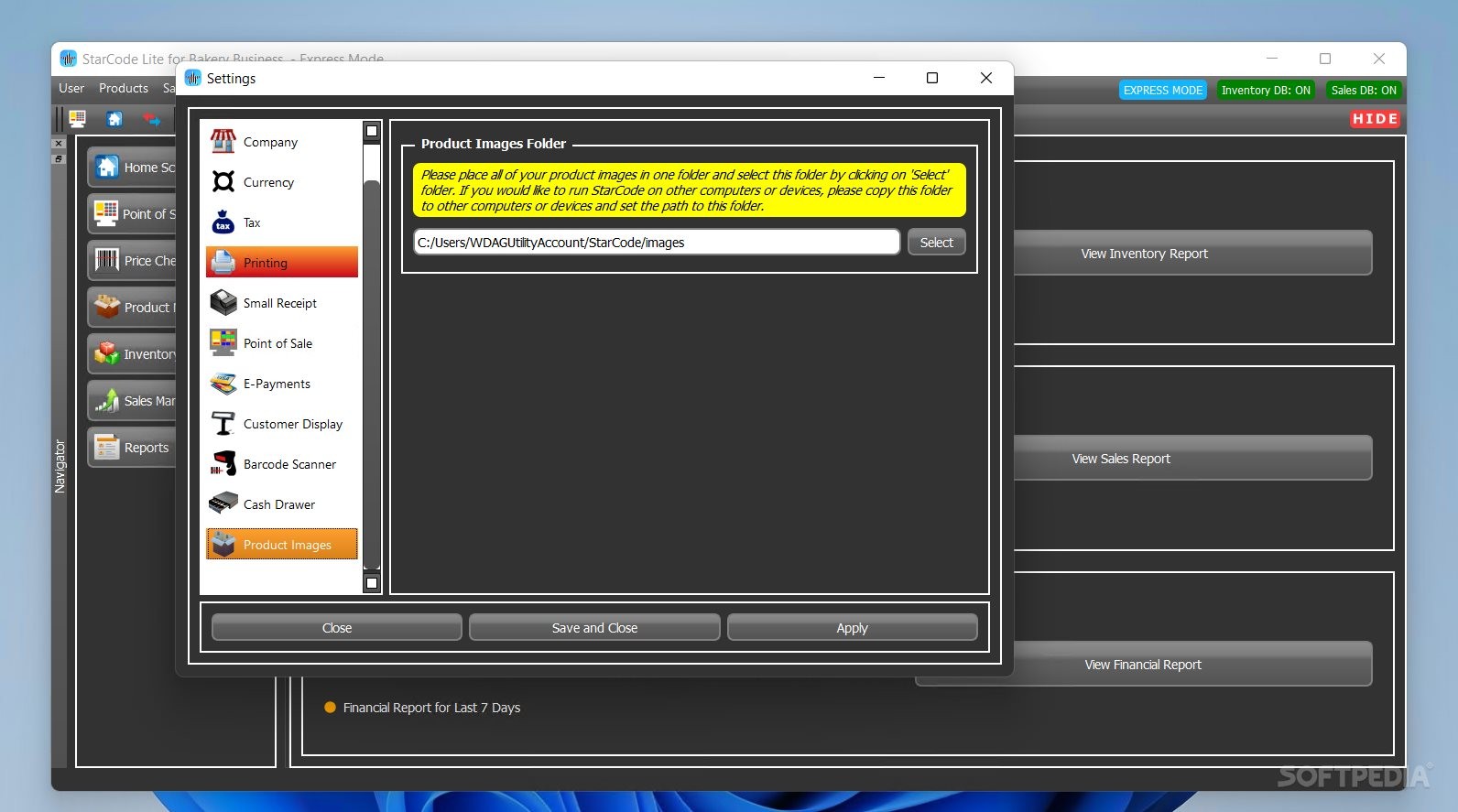
Task: Click the Apply button
Action: [x=852, y=628]
